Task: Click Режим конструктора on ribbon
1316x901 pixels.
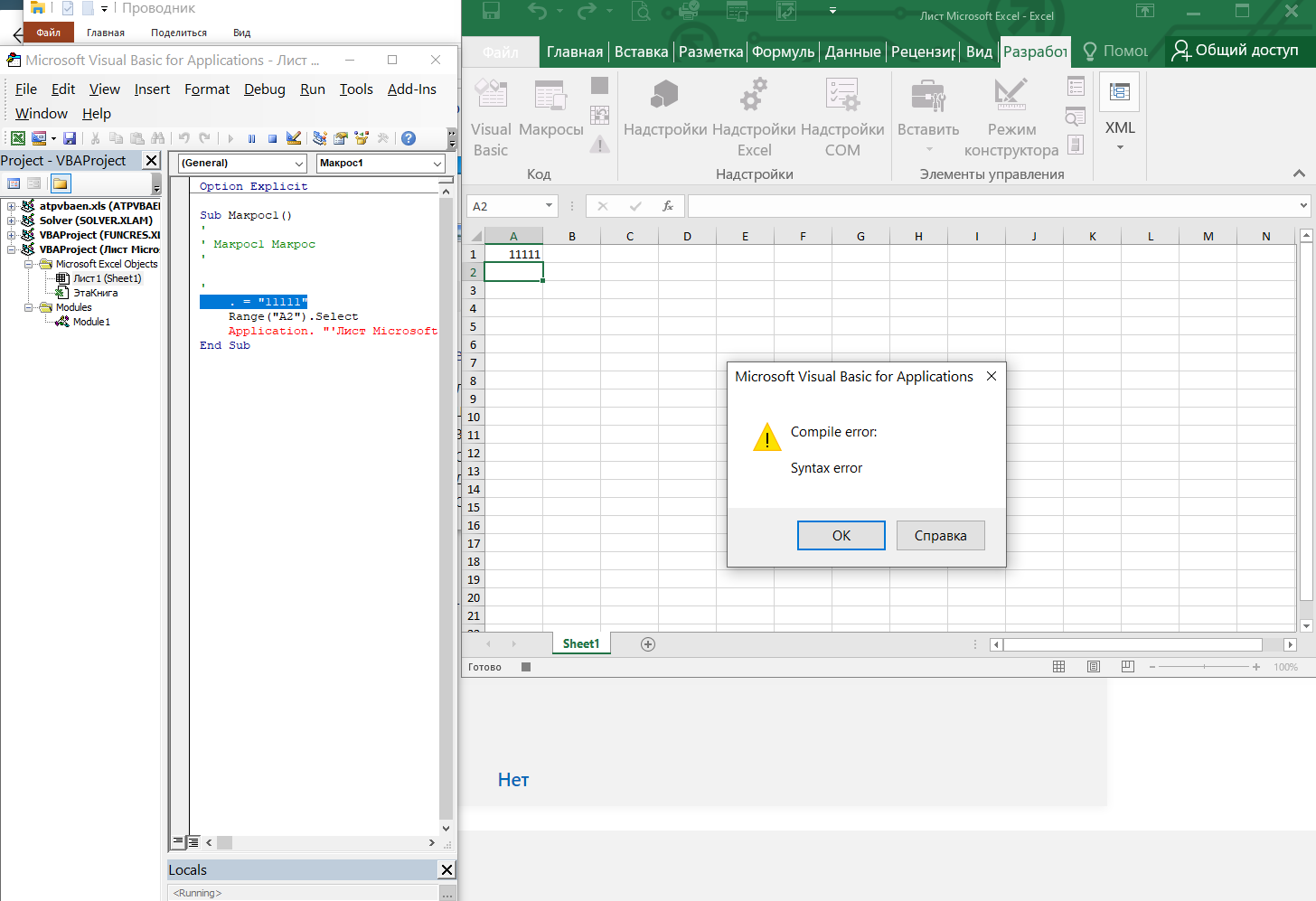Action: coord(1011,117)
